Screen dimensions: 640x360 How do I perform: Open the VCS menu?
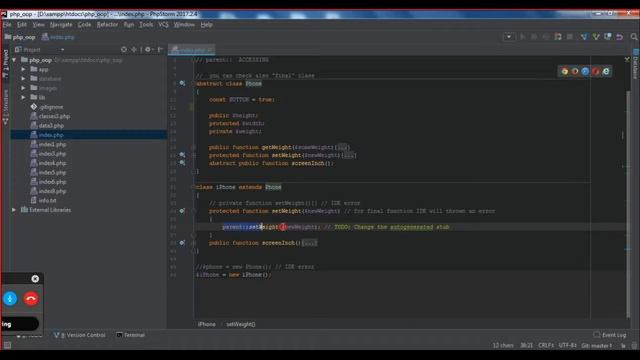(x=163, y=24)
